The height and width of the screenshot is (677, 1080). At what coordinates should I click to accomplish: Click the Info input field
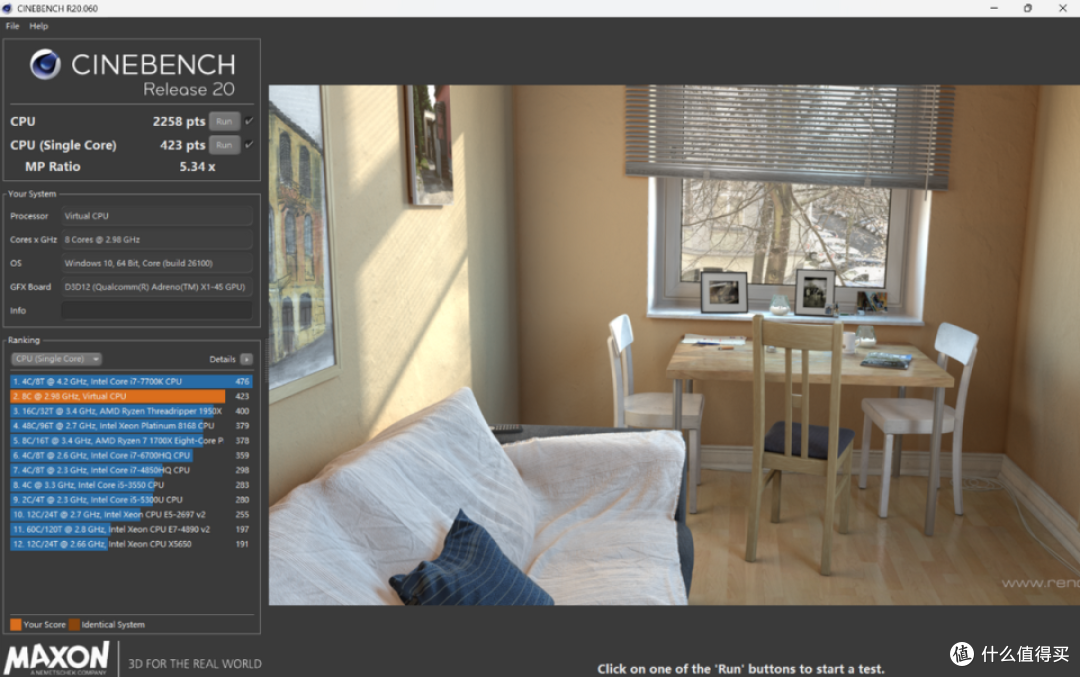pos(156,311)
